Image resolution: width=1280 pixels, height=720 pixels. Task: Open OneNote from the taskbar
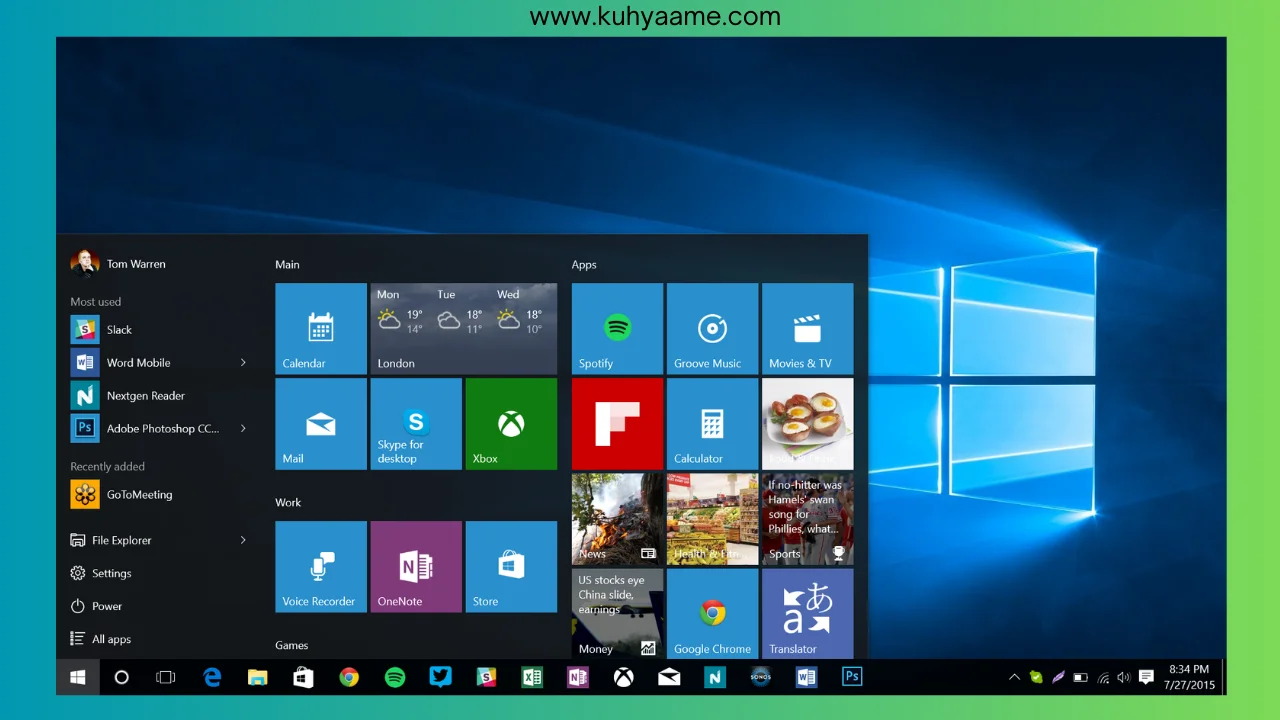coord(578,677)
